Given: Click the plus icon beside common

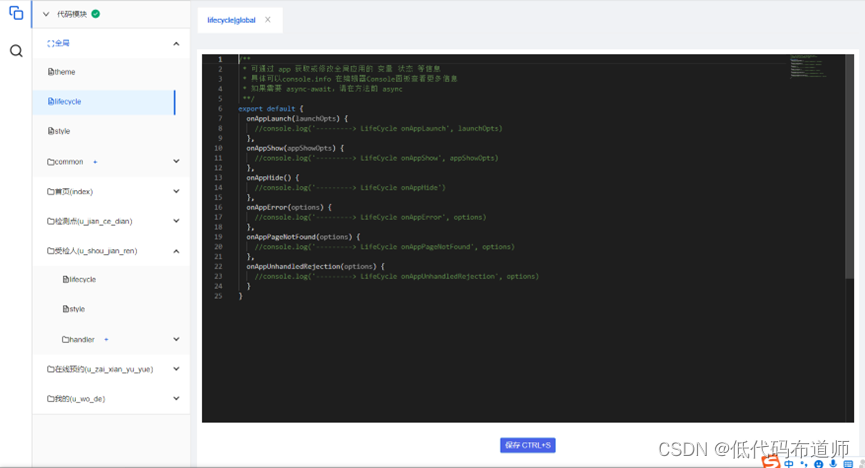Looking at the screenshot, I should point(95,162).
